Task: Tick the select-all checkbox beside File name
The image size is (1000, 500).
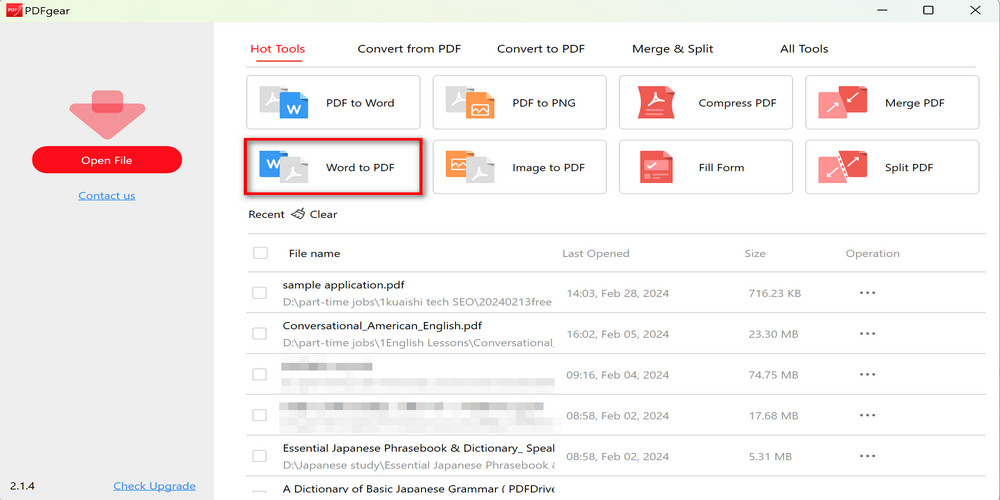Action: [x=260, y=253]
